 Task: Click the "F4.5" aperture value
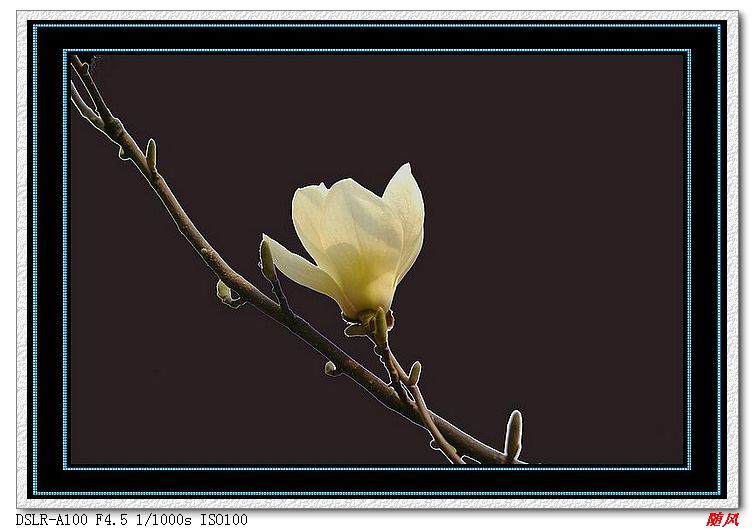(x=112, y=520)
